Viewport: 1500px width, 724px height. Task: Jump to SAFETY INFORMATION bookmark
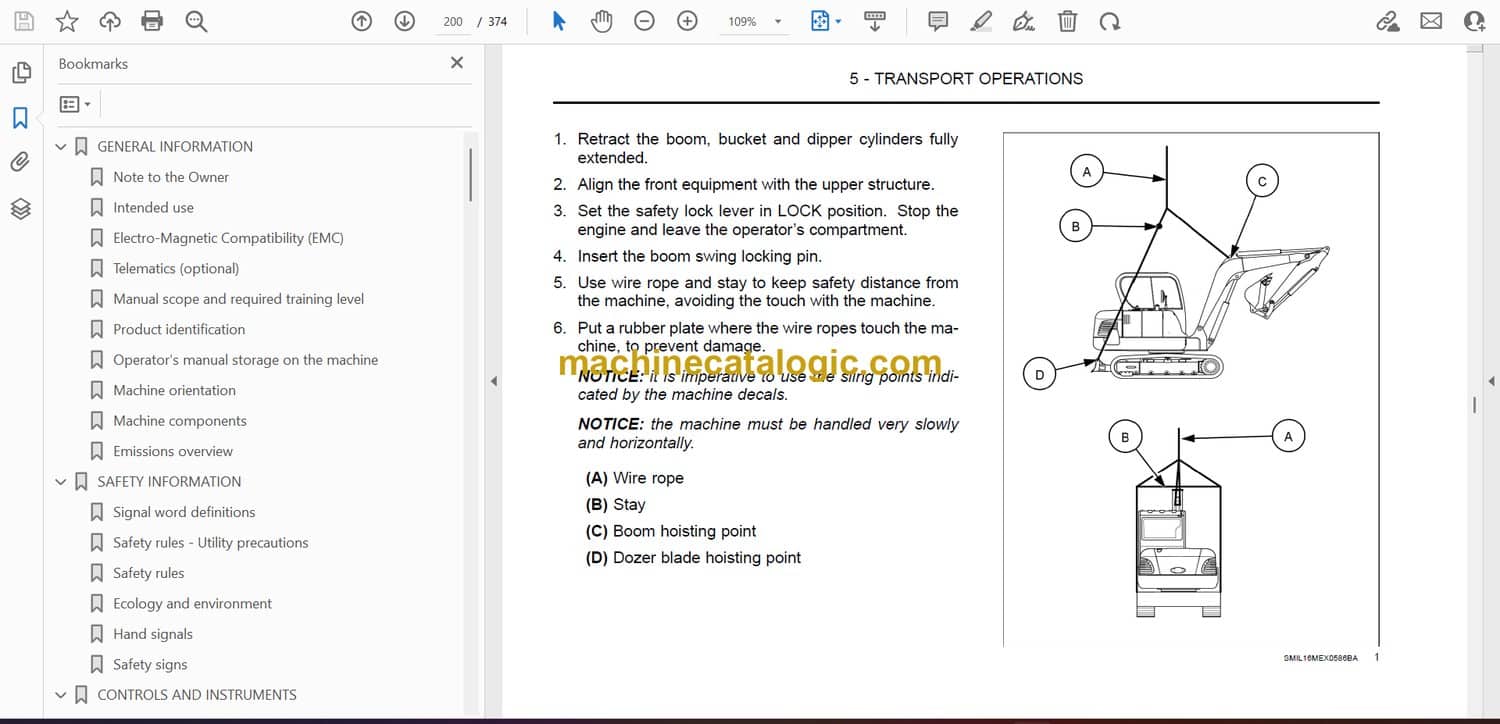coord(169,482)
